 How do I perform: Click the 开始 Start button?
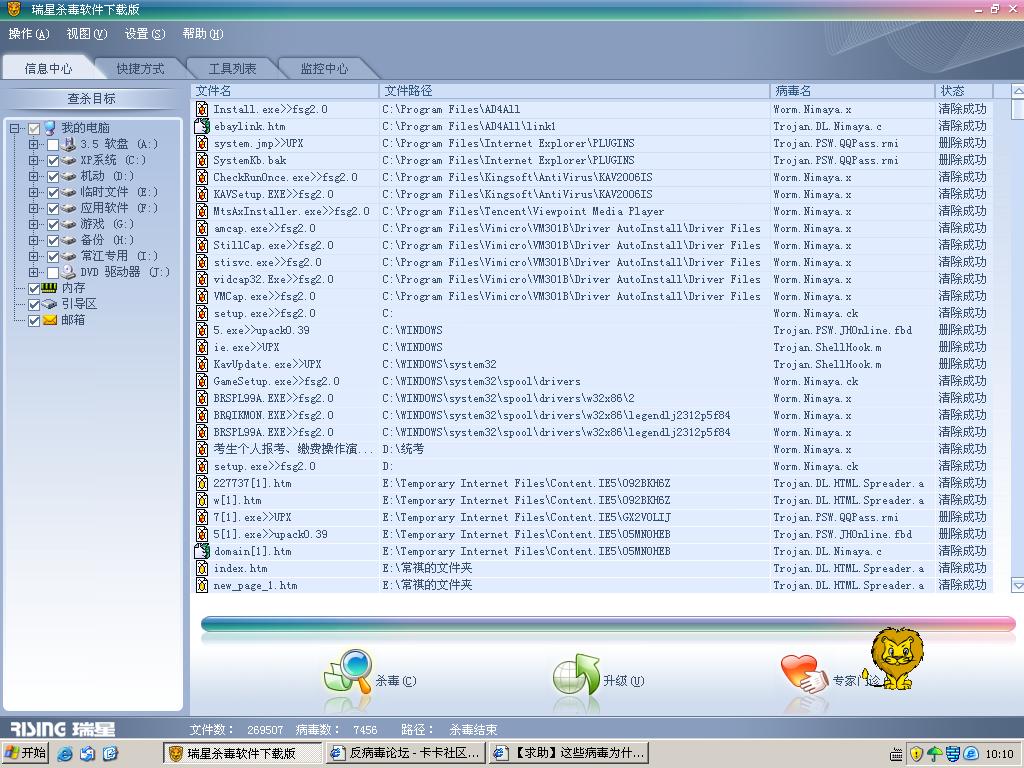coord(26,753)
